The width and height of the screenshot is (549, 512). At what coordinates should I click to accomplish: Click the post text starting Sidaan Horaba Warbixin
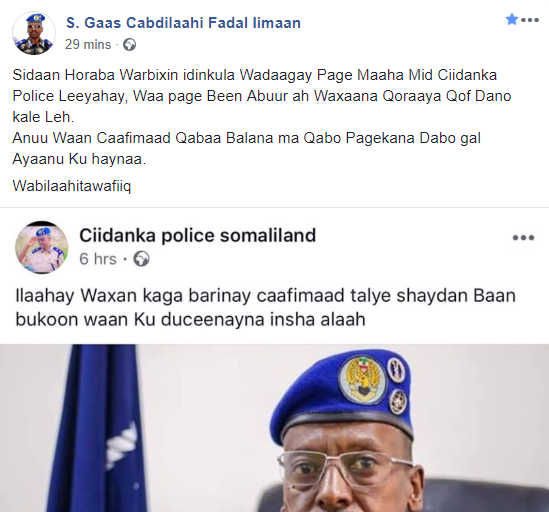262,96
